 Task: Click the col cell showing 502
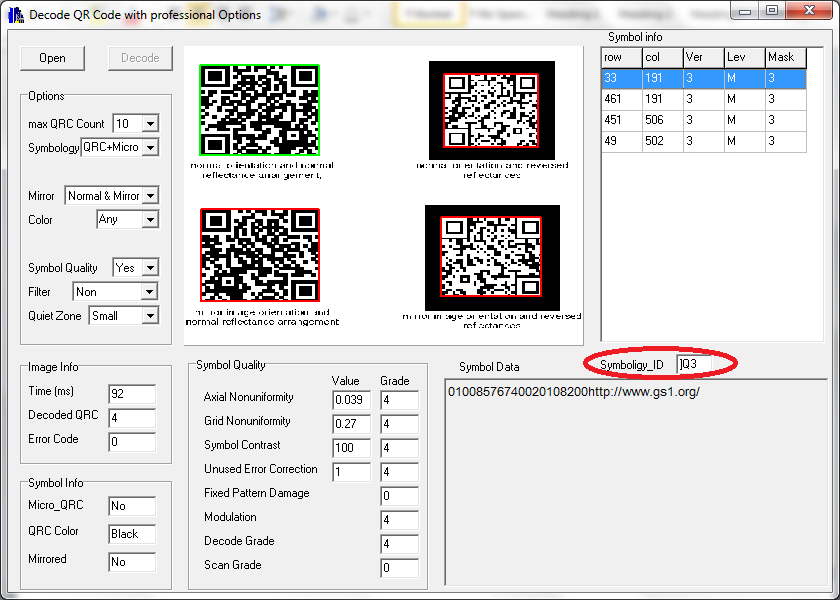(663, 141)
